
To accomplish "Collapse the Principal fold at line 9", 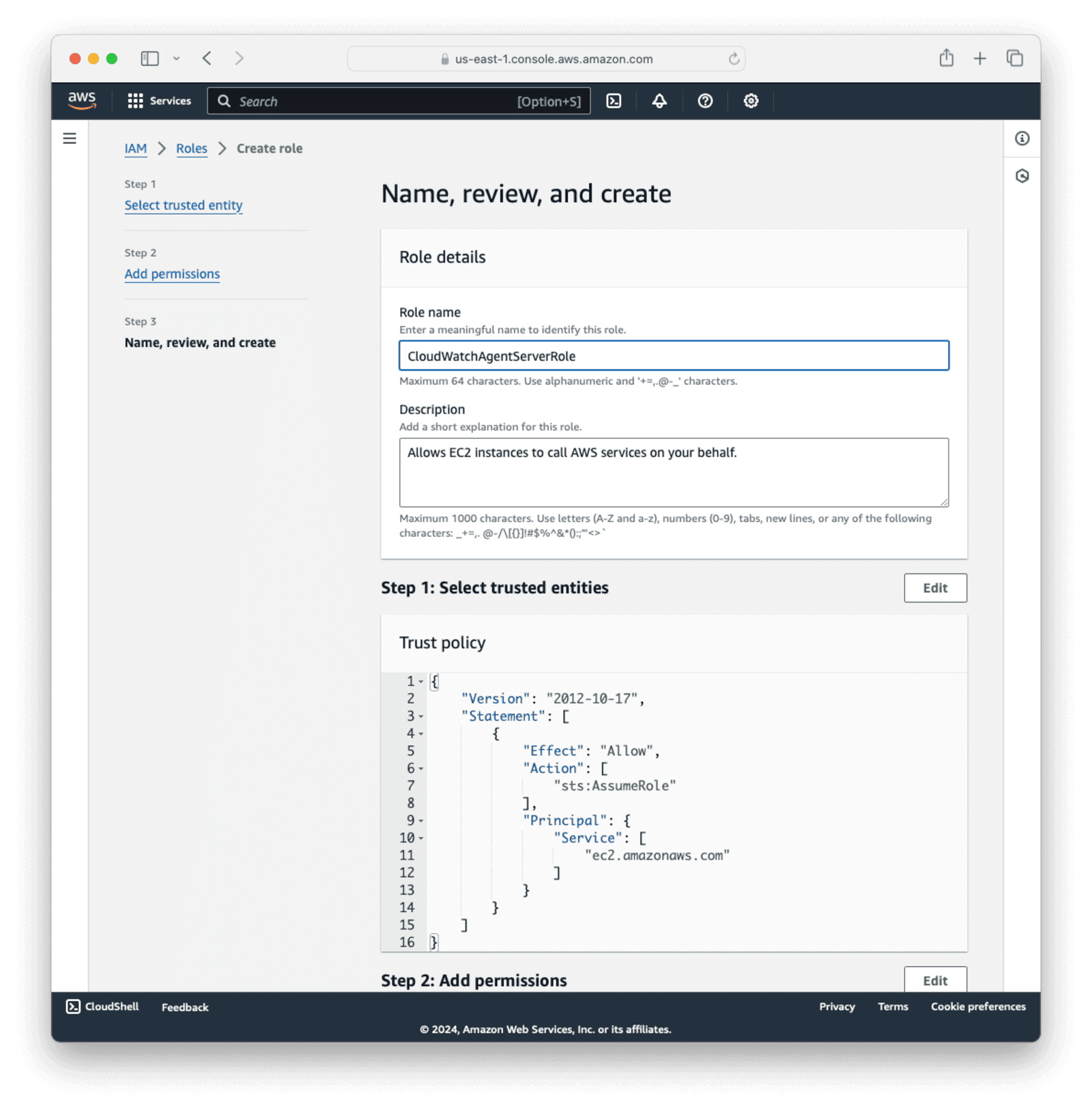I will pyautogui.click(x=421, y=821).
